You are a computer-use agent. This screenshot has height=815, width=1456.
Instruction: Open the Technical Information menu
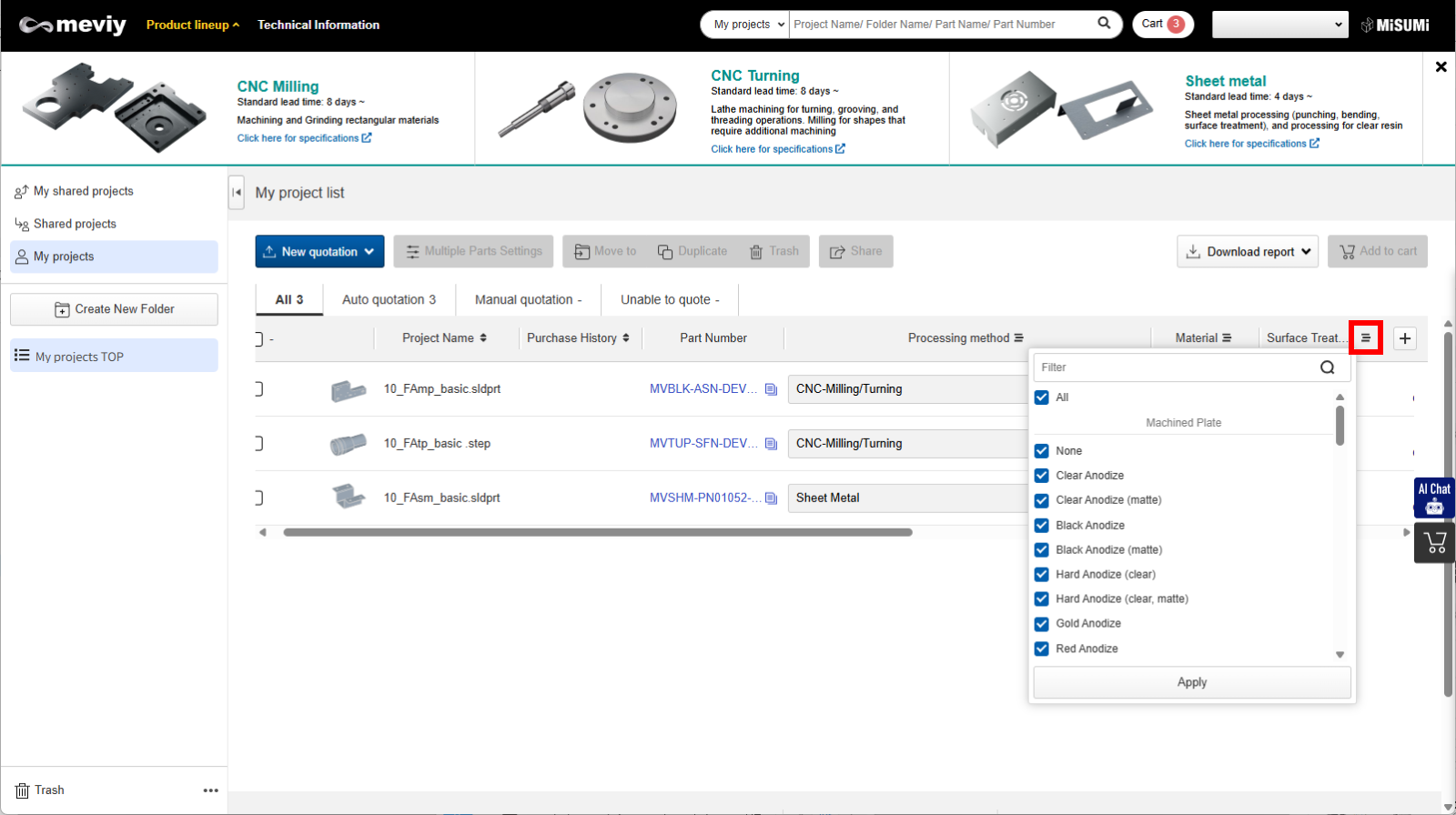pyautogui.click(x=318, y=25)
